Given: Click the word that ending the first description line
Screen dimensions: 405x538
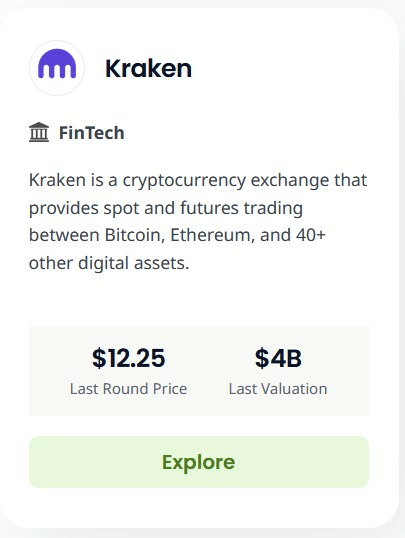Looking at the screenshot, I should coord(351,180).
